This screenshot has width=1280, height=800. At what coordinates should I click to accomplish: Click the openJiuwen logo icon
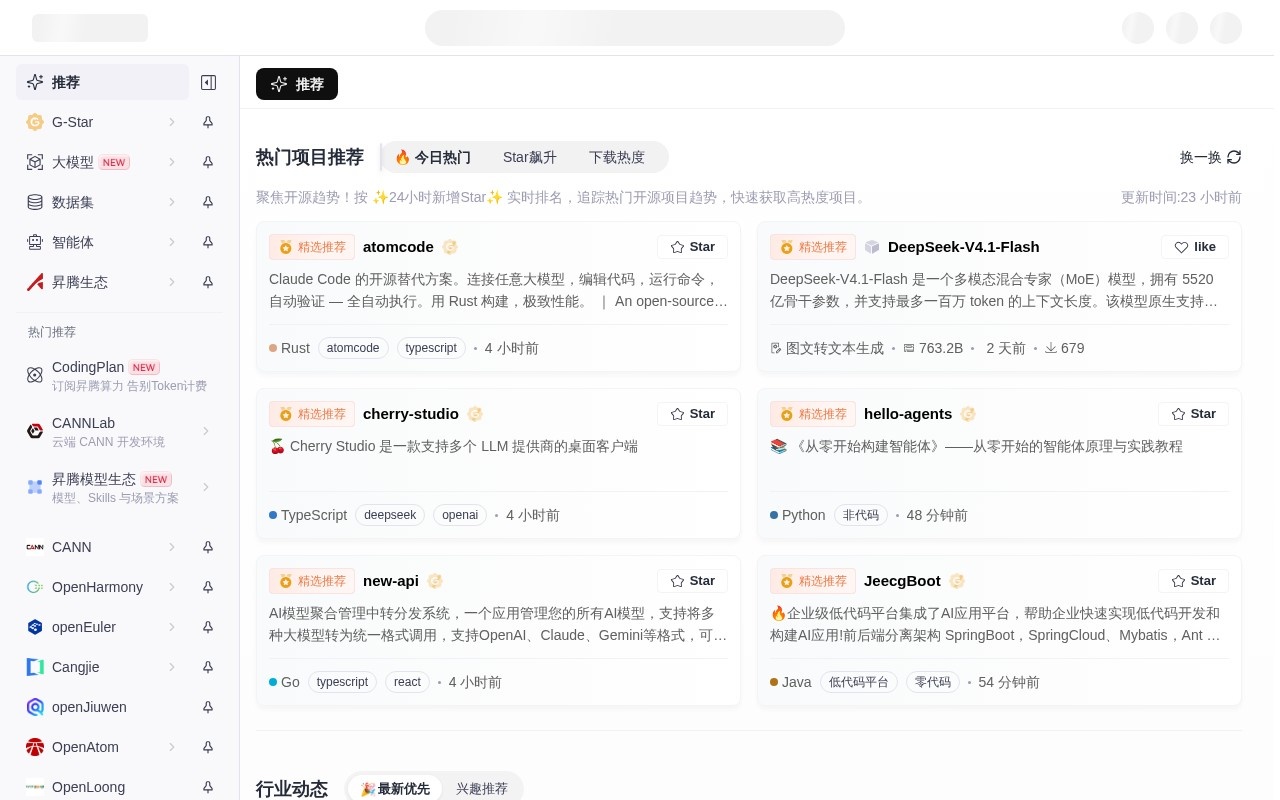[x=35, y=707]
